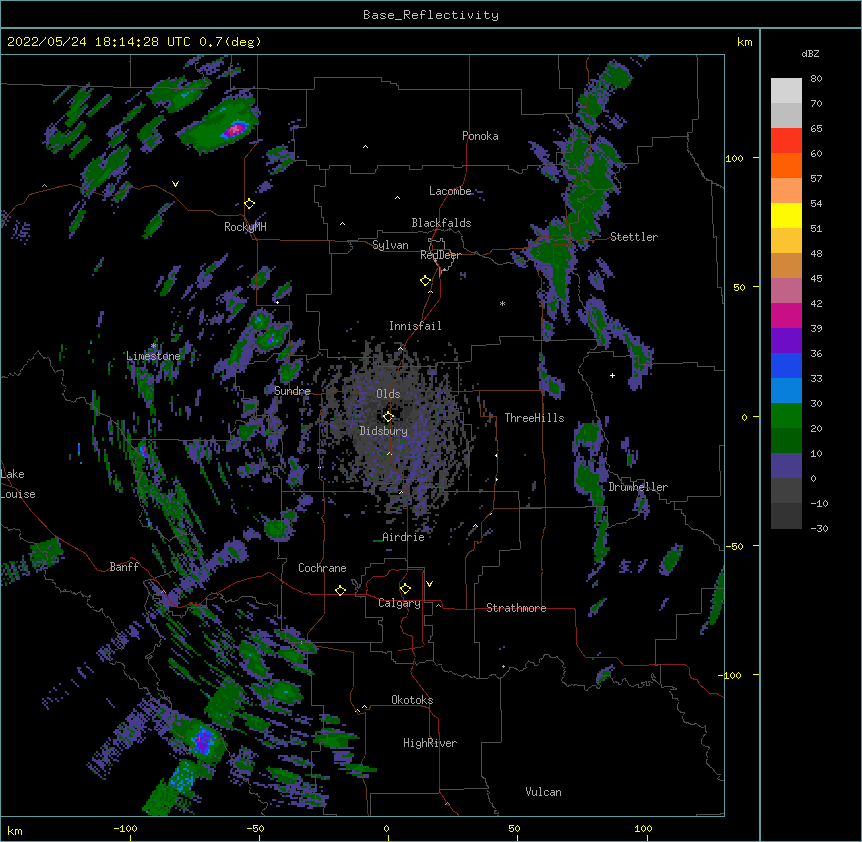Click the purple storm cell in the southwest corner

pyautogui.click(x=203, y=741)
